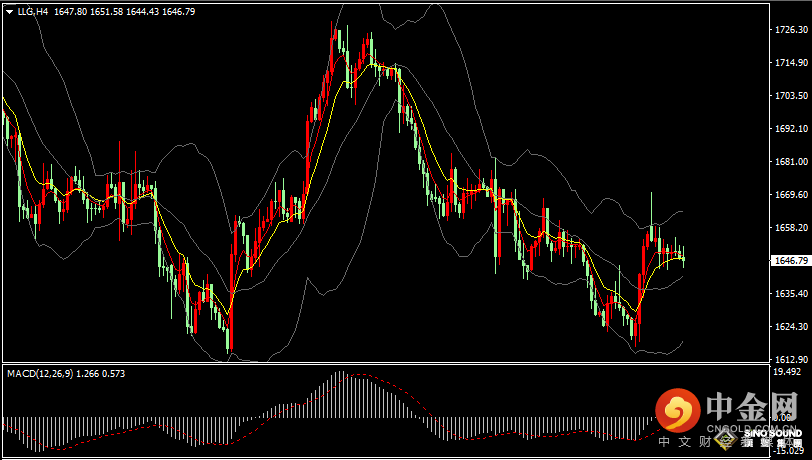
Task: Click the 1612.90 price axis label
Action: (x=791, y=360)
